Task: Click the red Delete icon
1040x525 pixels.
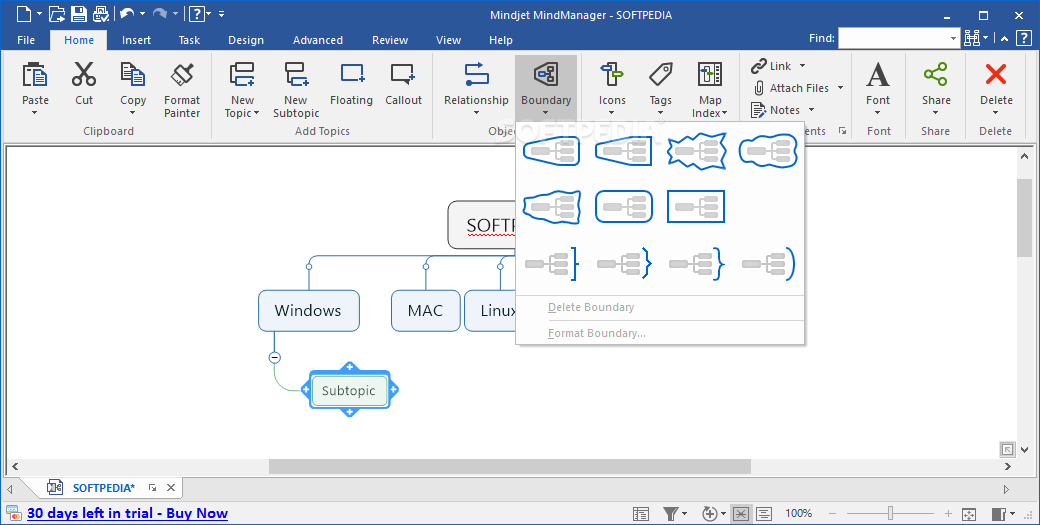Action: (x=996, y=75)
